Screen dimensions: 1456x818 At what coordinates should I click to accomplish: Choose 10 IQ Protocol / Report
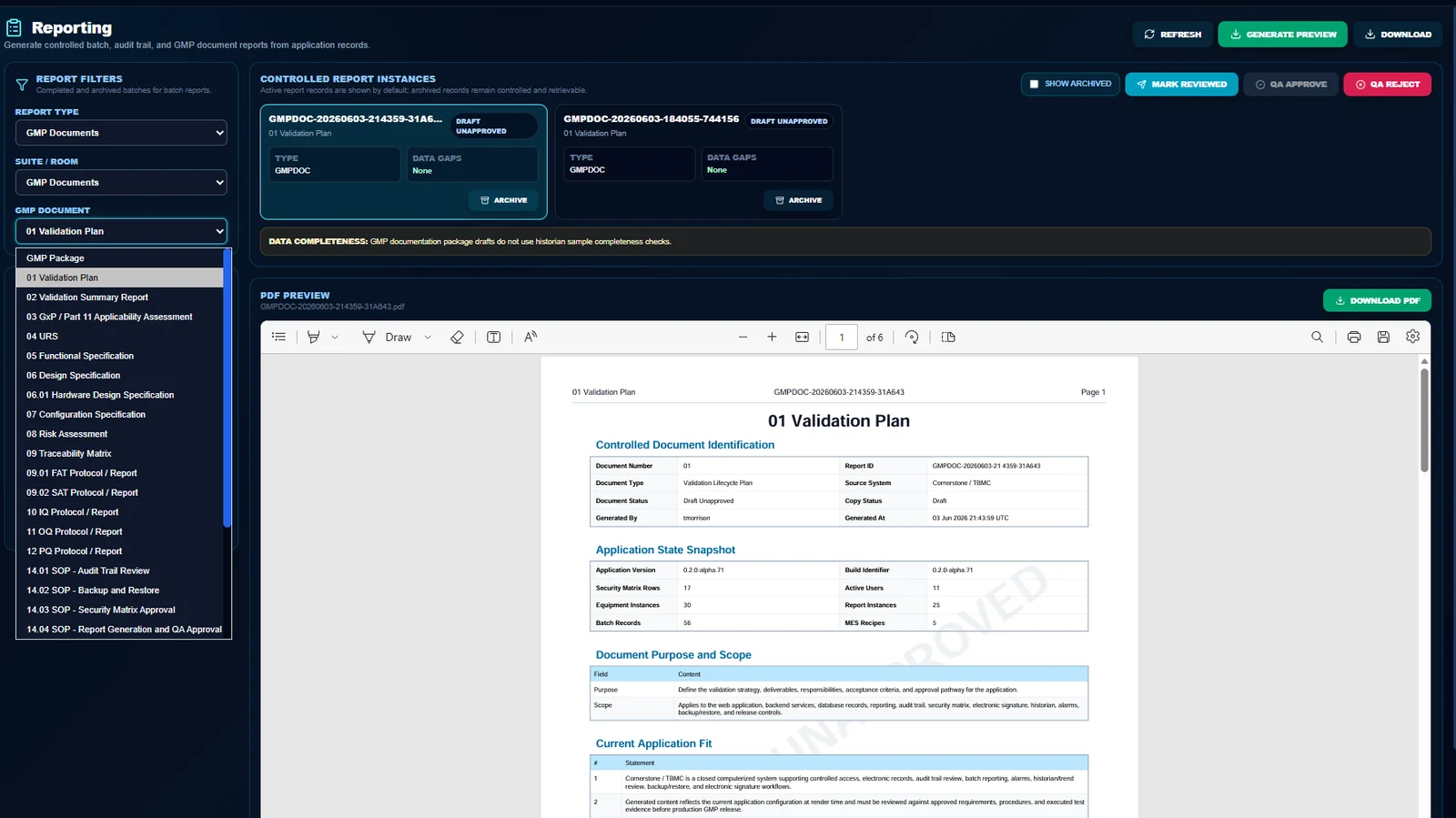[x=119, y=512]
